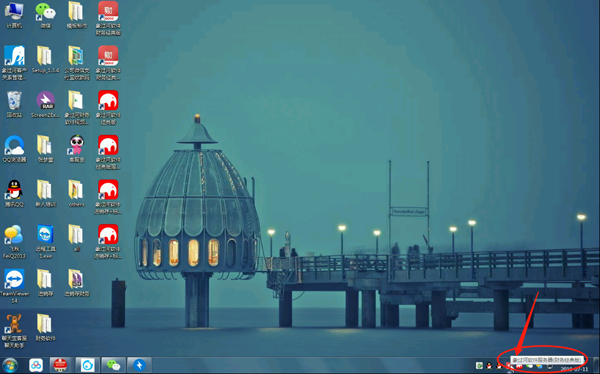Open the Windows Start menu orb
The width and height of the screenshot is (600, 374).
click(x=10, y=365)
